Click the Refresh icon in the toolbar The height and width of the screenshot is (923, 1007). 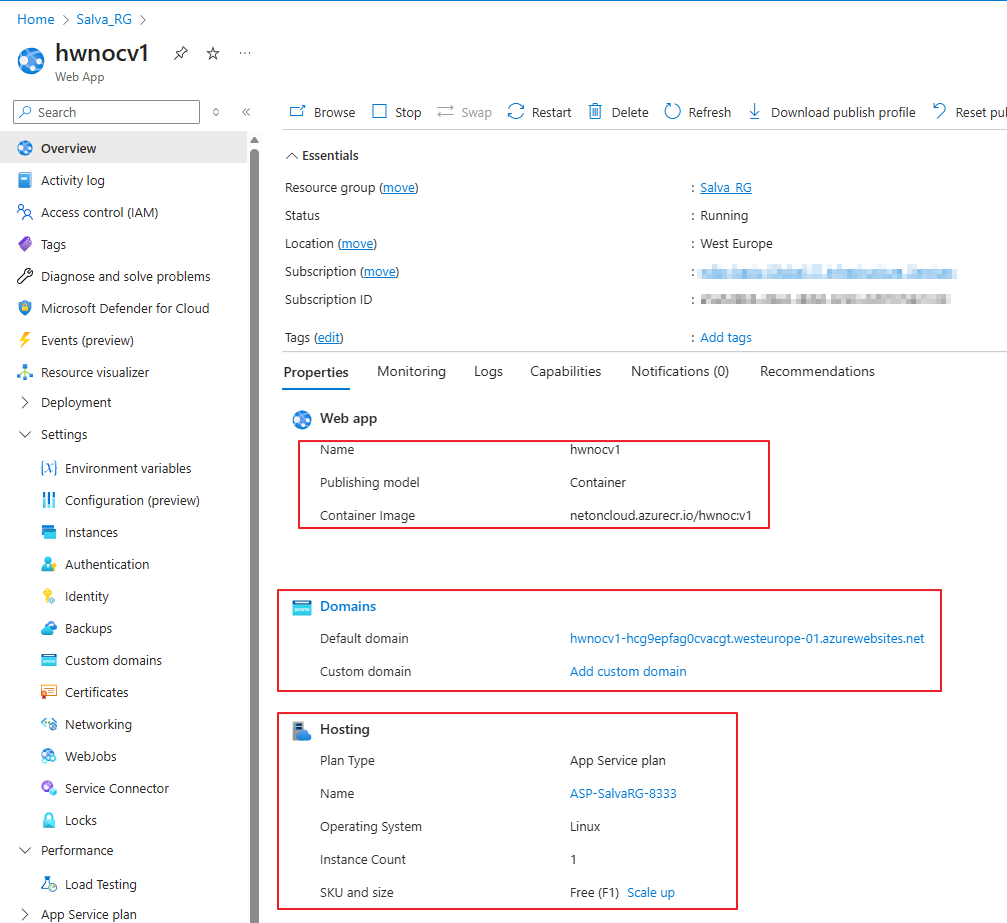click(x=673, y=112)
